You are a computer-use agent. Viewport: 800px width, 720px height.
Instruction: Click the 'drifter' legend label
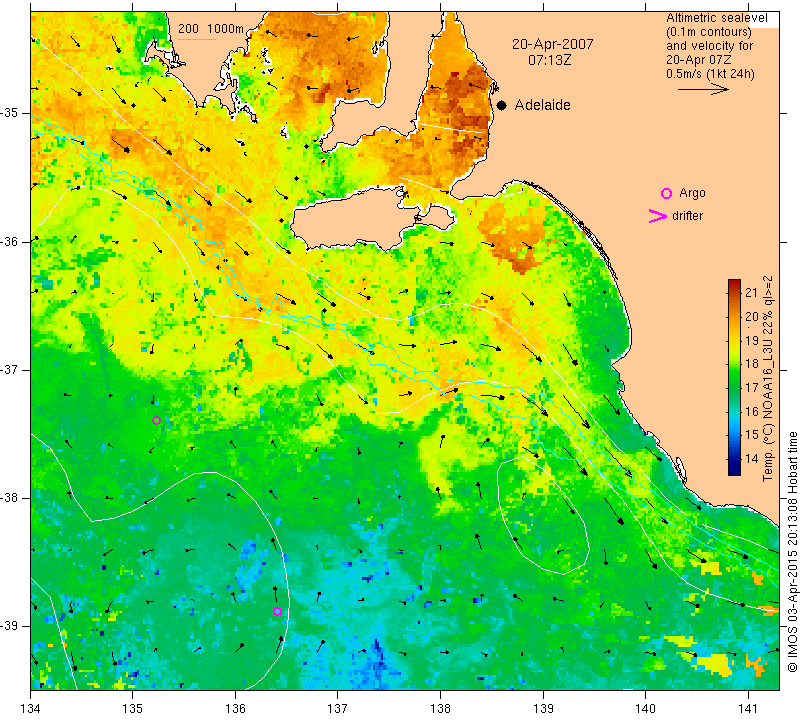point(687,216)
